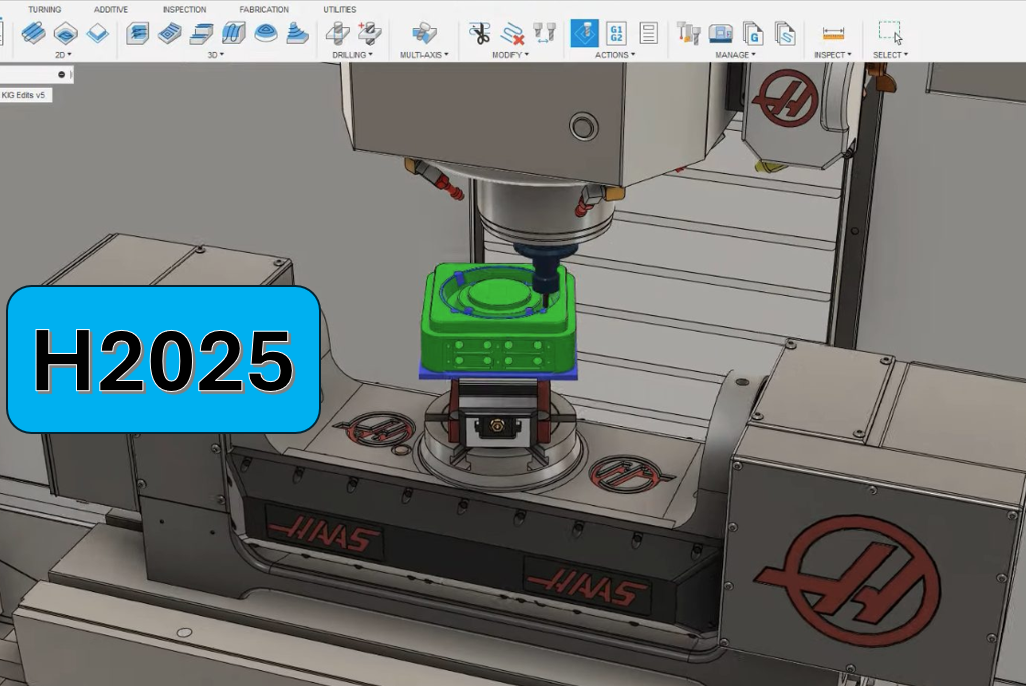Click the KIG Edits v5 document label

click(23, 95)
